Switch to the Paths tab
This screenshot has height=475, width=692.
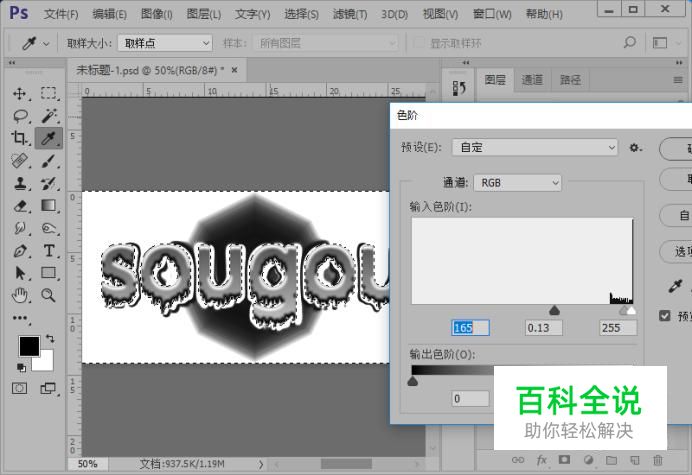tap(570, 80)
